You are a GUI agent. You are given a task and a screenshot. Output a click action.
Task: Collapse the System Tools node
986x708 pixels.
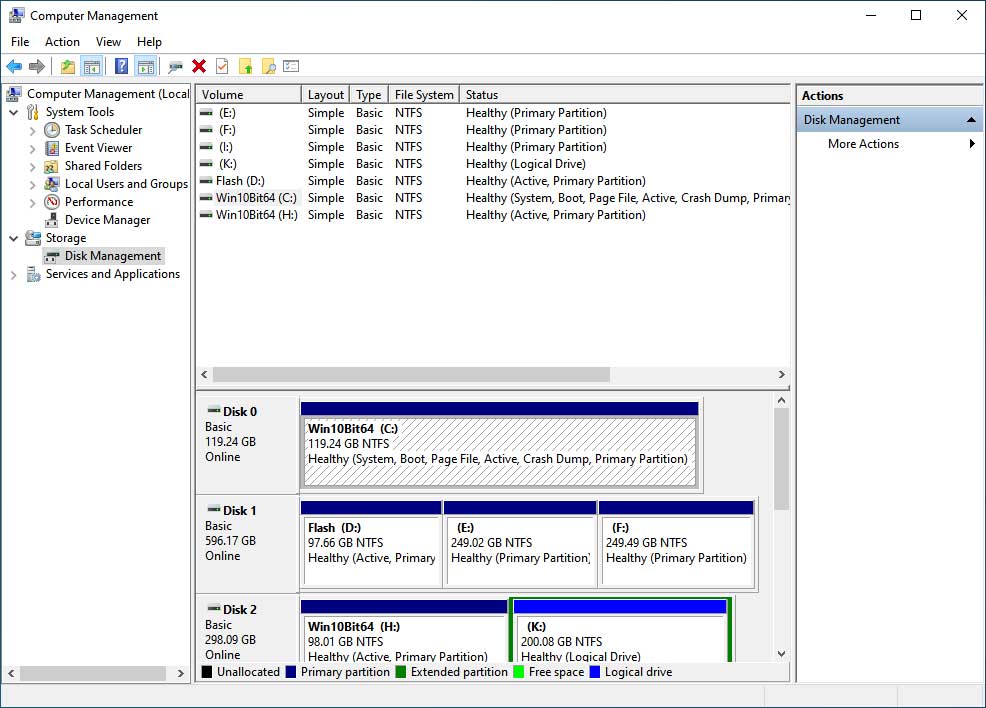click(14, 111)
